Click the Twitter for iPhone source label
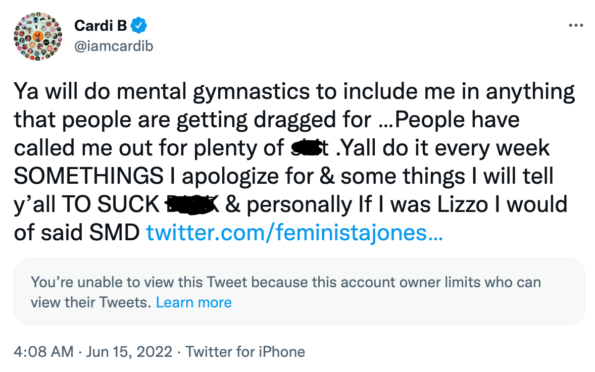This screenshot has width=595, height=372. tap(245, 352)
